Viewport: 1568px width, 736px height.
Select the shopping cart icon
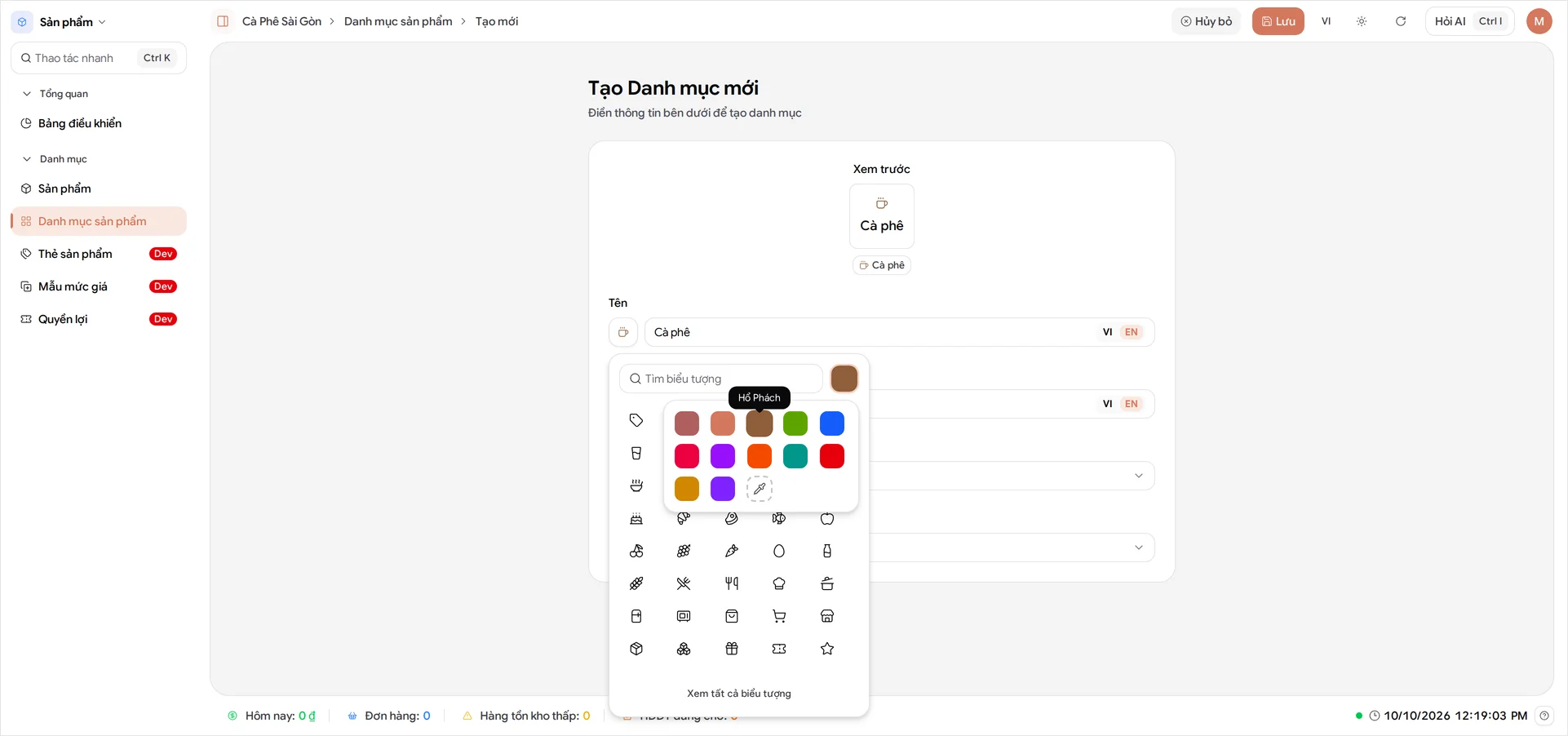click(779, 616)
